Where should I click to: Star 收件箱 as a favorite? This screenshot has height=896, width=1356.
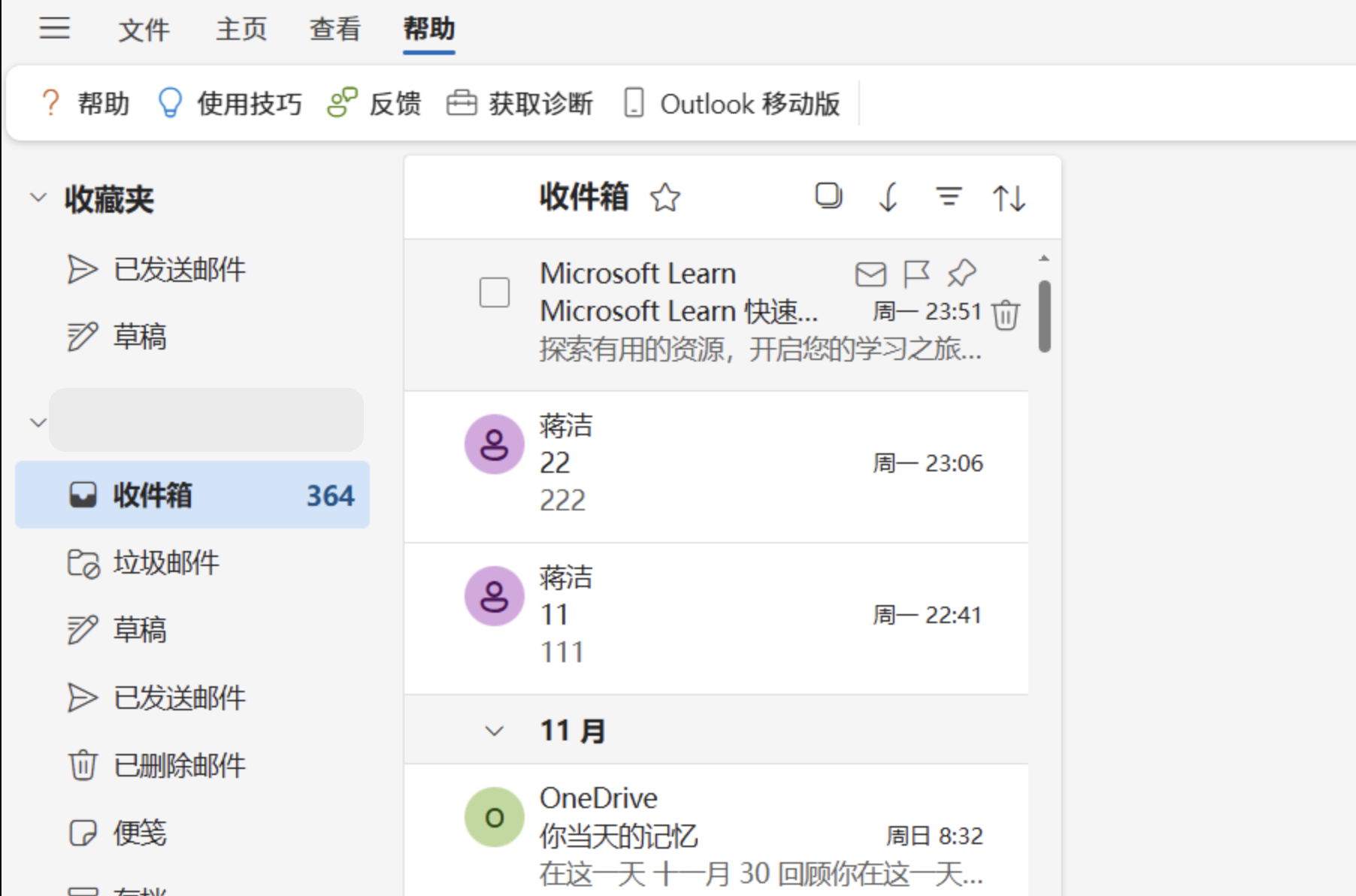tap(664, 198)
